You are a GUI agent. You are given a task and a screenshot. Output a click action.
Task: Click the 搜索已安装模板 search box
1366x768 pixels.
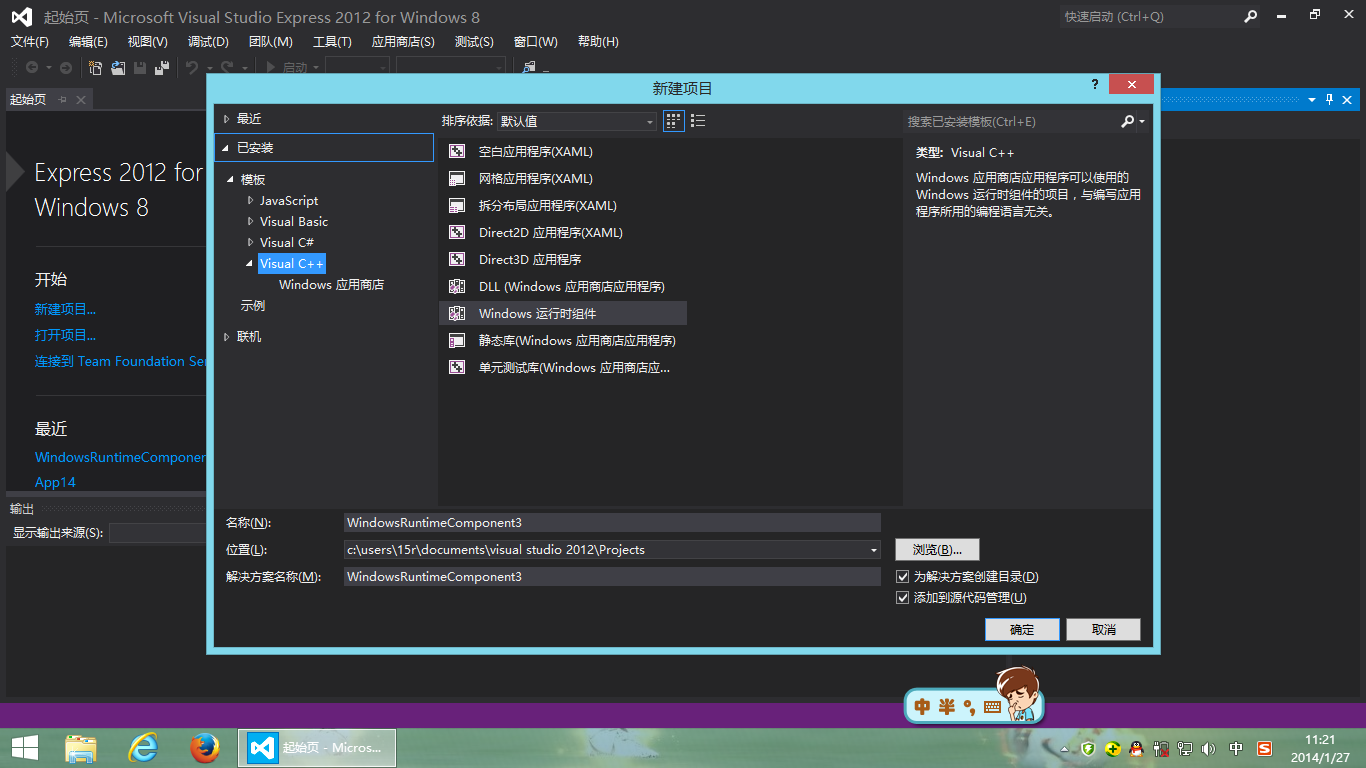(x=1010, y=121)
